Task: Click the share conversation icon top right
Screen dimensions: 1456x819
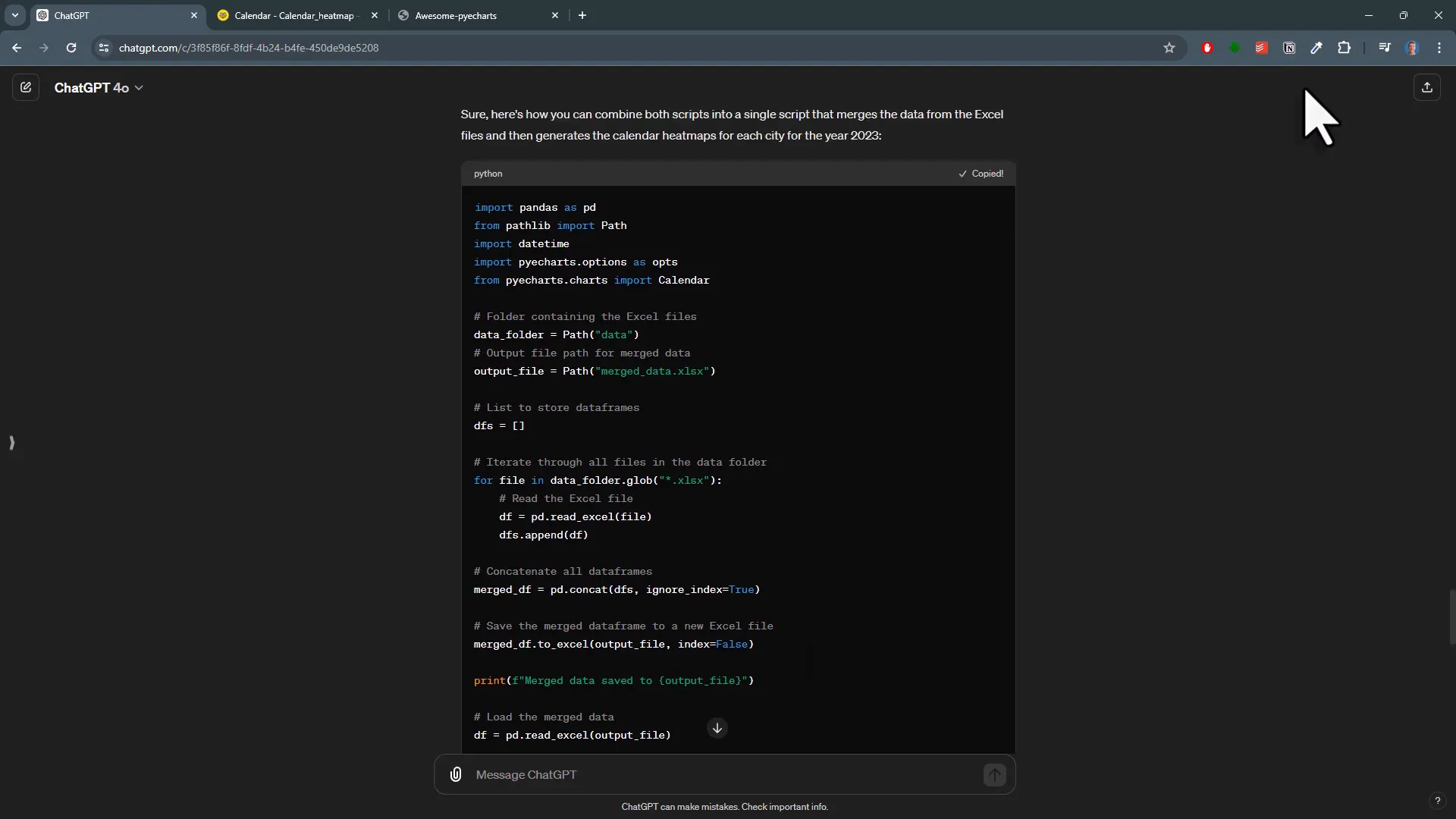Action: (1427, 87)
